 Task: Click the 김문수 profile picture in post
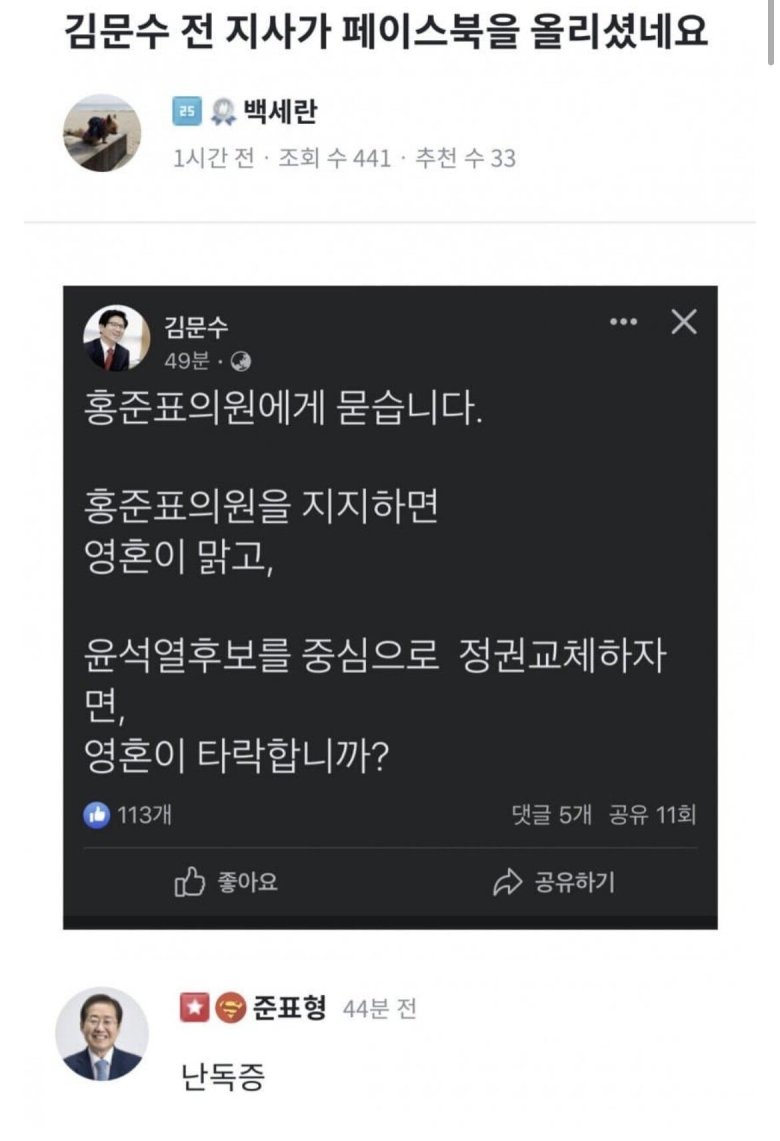point(117,339)
